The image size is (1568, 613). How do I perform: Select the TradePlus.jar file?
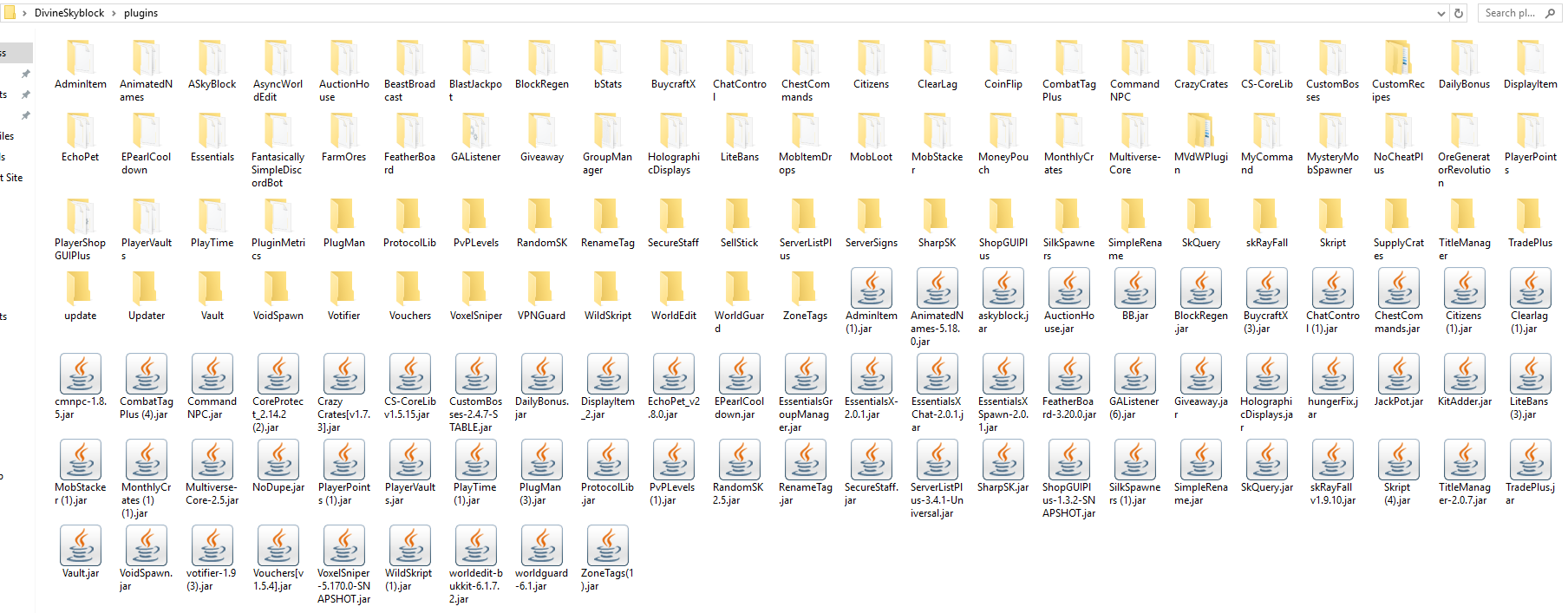tap(1531, 473)
